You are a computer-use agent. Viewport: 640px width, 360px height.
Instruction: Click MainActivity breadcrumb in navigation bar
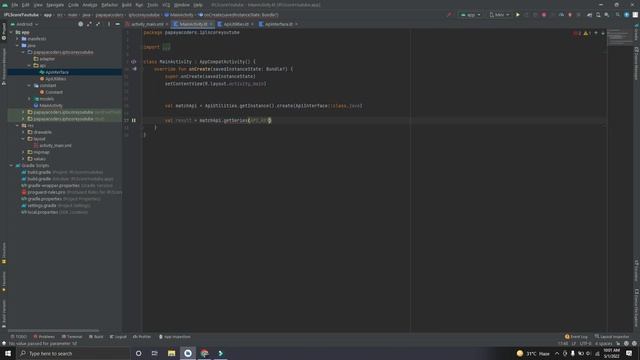tap(181, 15)
